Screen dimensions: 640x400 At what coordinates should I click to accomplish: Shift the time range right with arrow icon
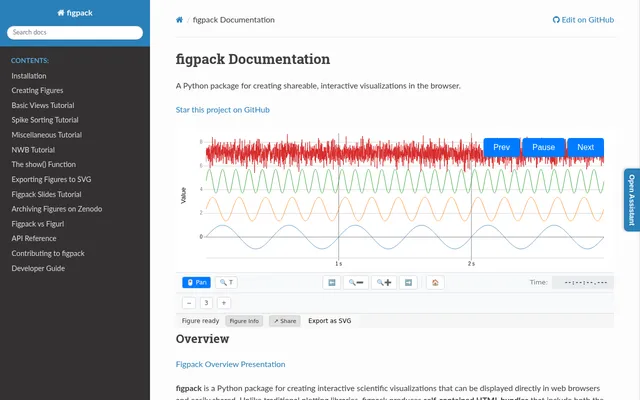pyautogui.click(x=408, y=282)
